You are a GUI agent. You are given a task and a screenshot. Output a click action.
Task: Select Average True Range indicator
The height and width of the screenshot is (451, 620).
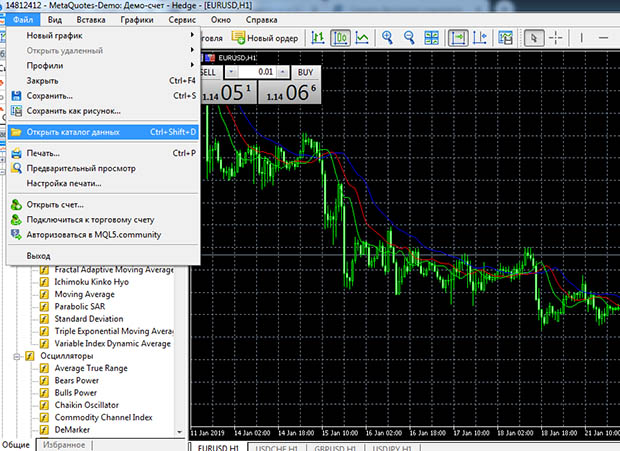point(91,368)
